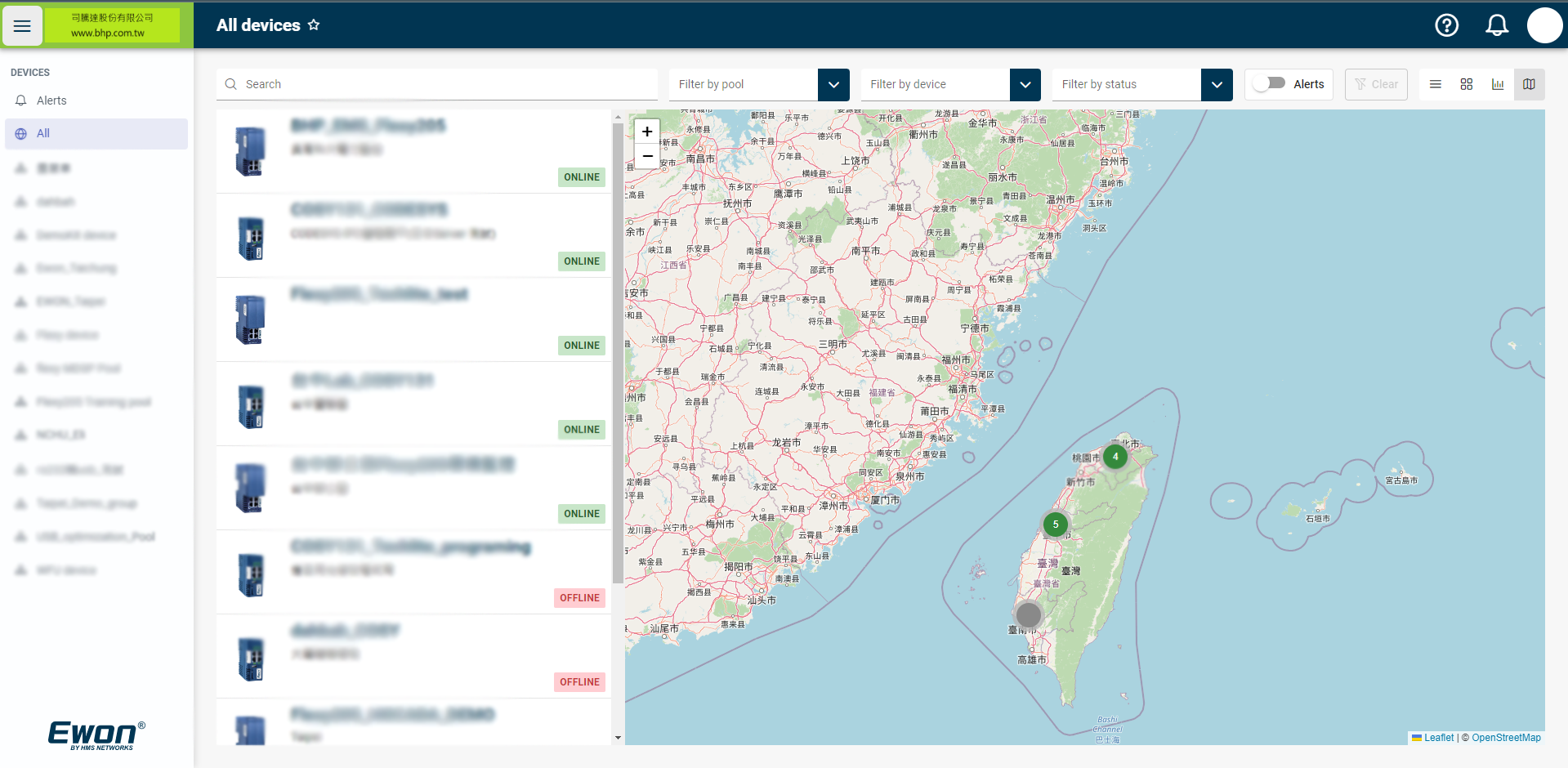This screenshot has height=768, width=1568.
Task: Click the map cluster marker showing 5
Action: click(x=1056, y=525)
